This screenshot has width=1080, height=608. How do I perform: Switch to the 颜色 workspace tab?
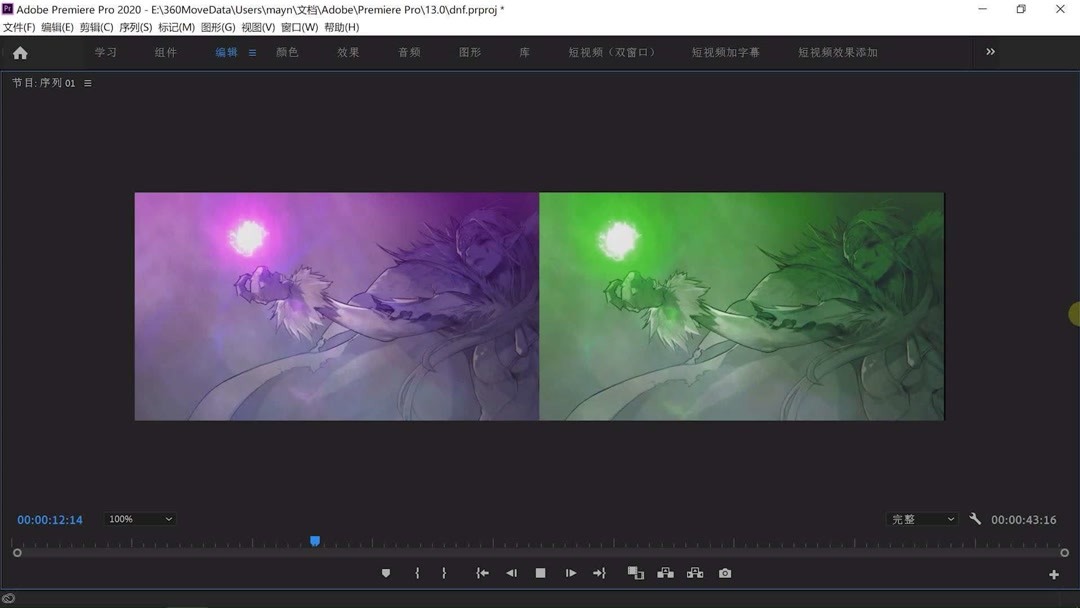click(x=288, y=52)
